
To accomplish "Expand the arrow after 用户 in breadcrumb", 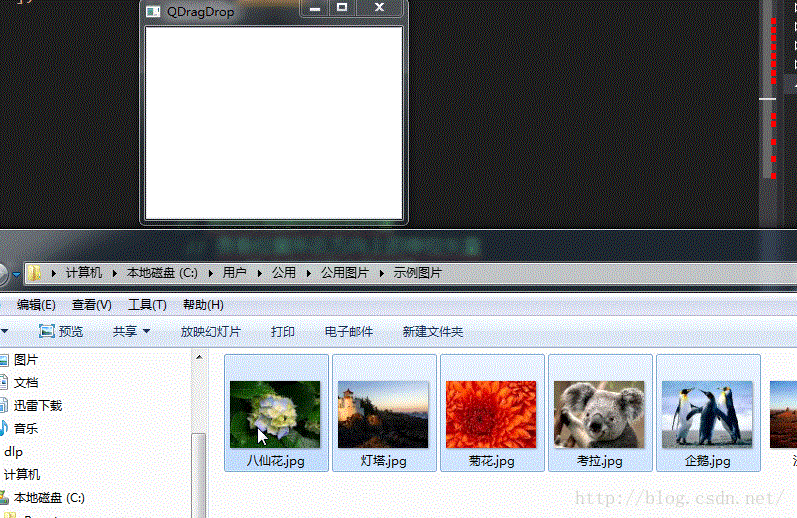I will 259,273.
